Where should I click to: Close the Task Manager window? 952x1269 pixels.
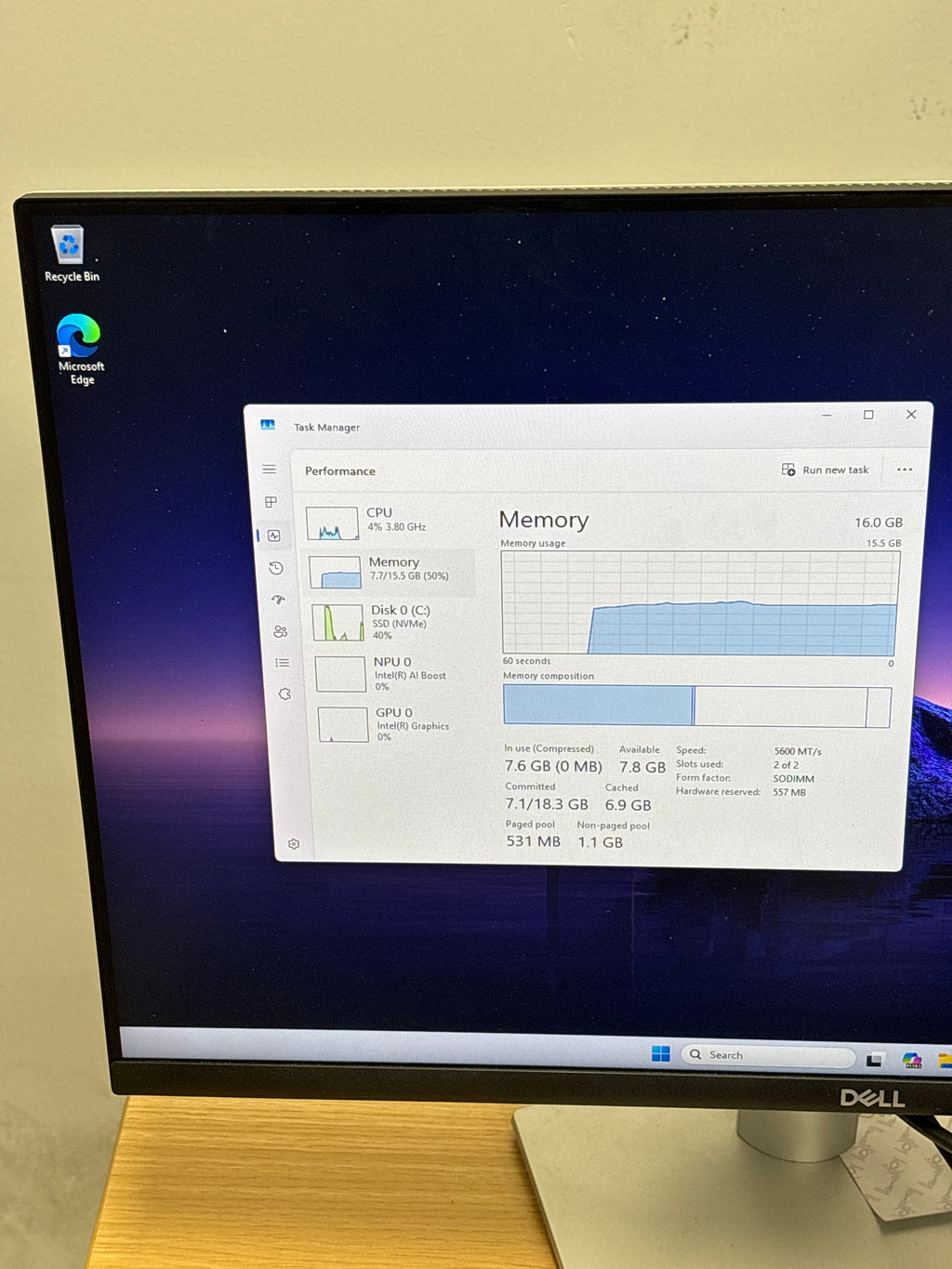pos(911,415)
